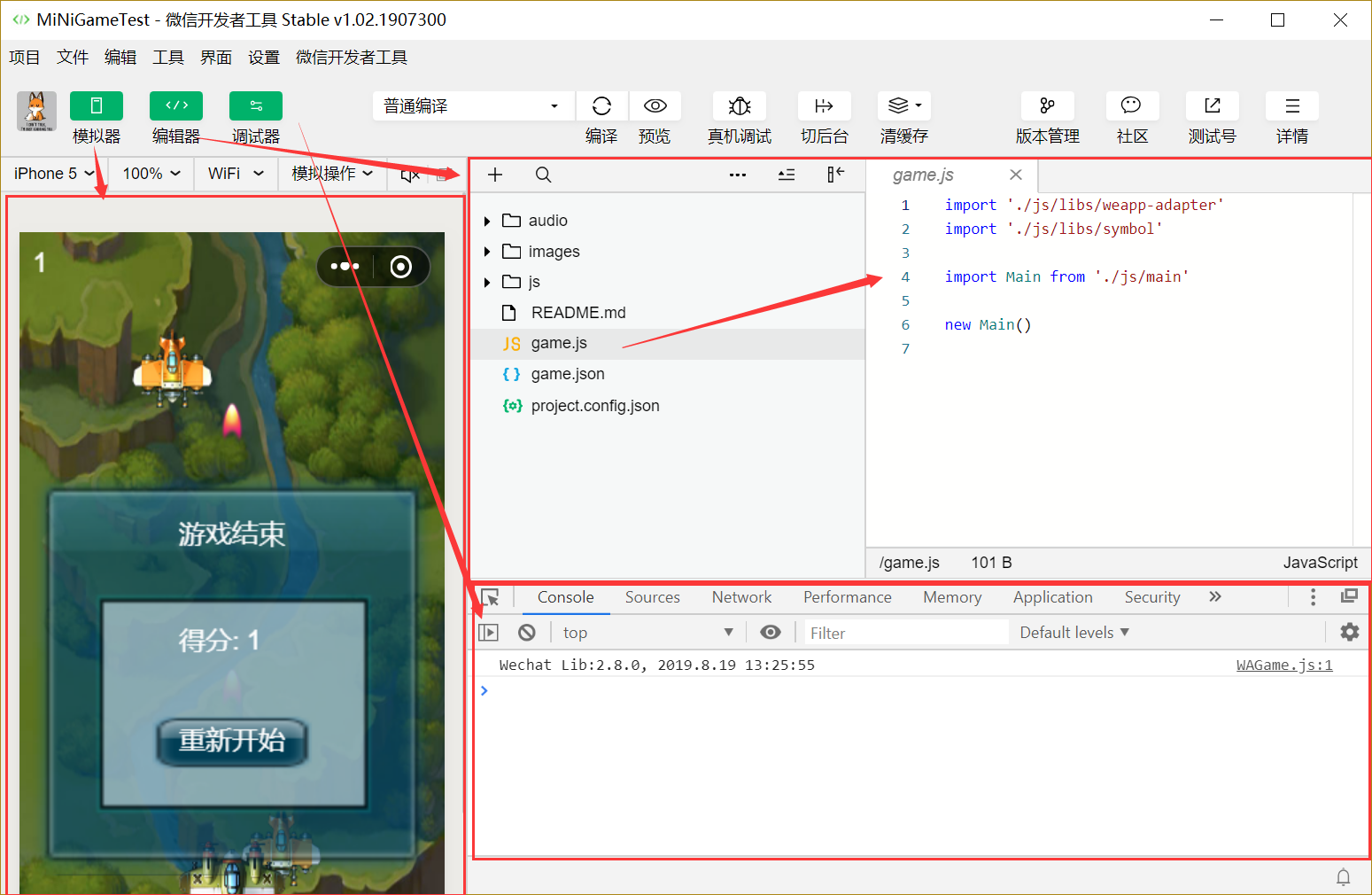1372x895 pixels.
Task: Click the add new file plus icon
Action: (x=495, y=175)
